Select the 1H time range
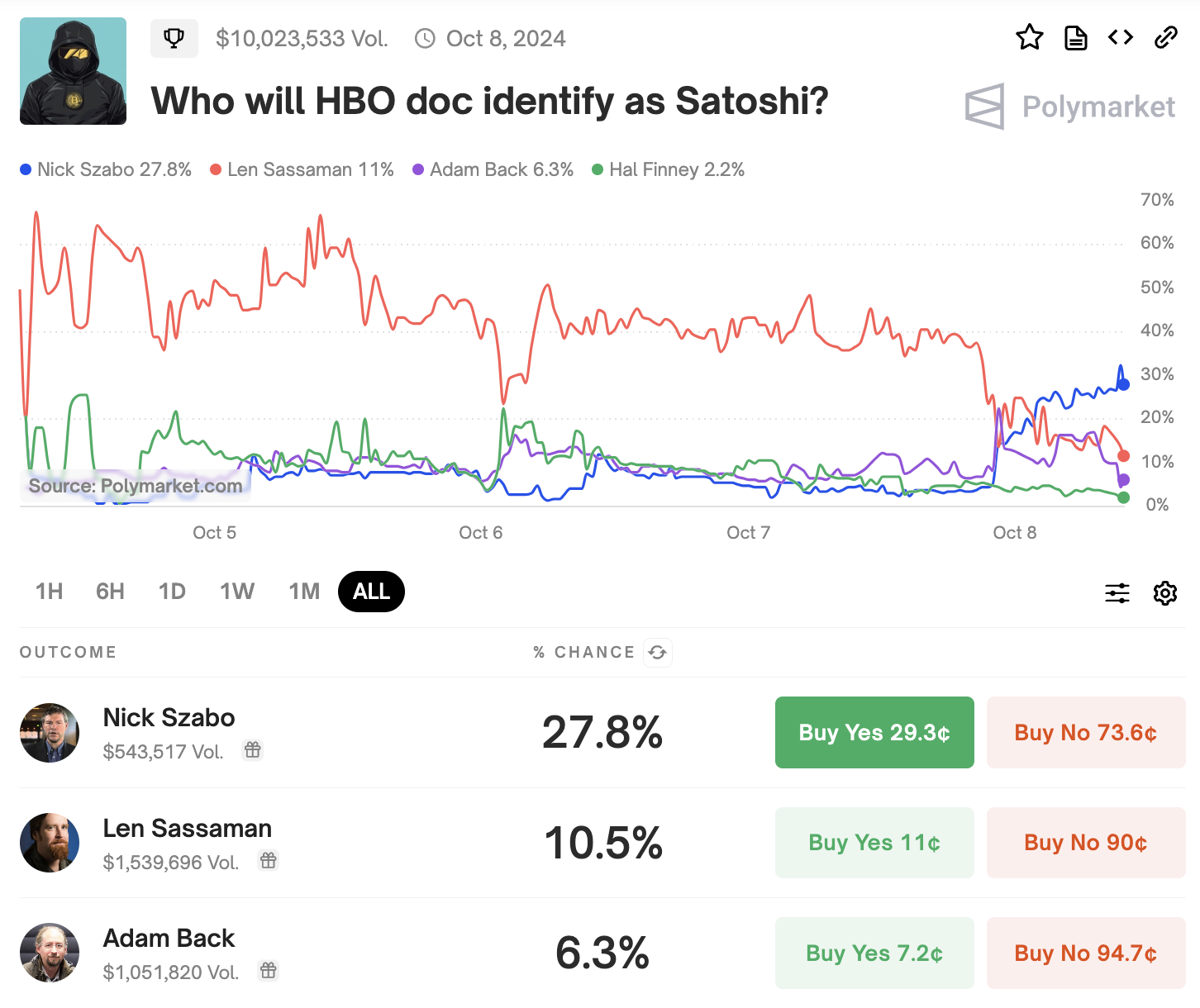This screenshot has width=1200, height=1008. pyautogui.click(x=50, y=592)
